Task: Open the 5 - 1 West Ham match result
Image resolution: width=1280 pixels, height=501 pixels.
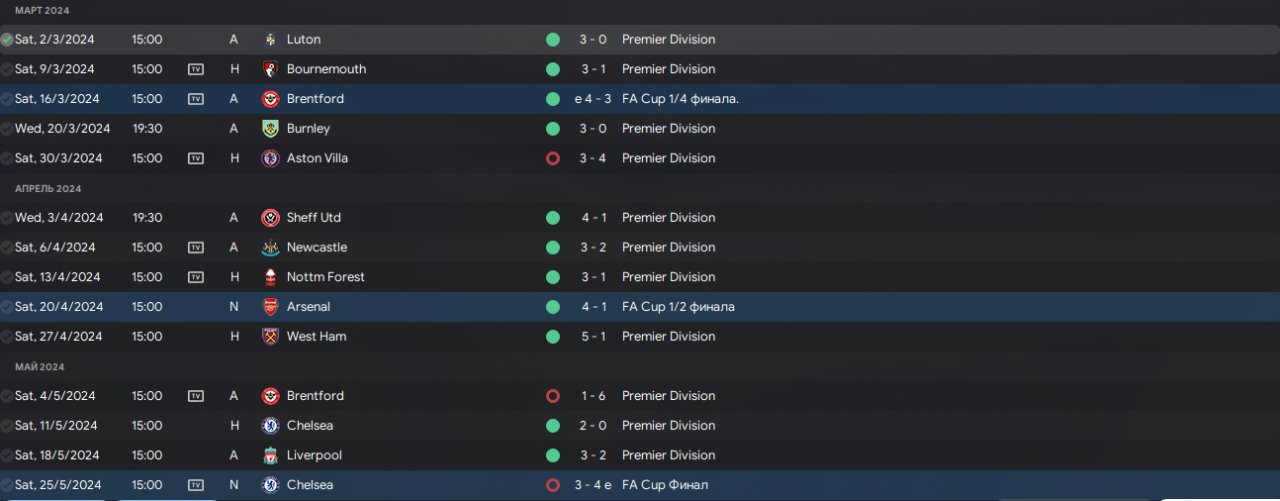Action: click(594, 337)
